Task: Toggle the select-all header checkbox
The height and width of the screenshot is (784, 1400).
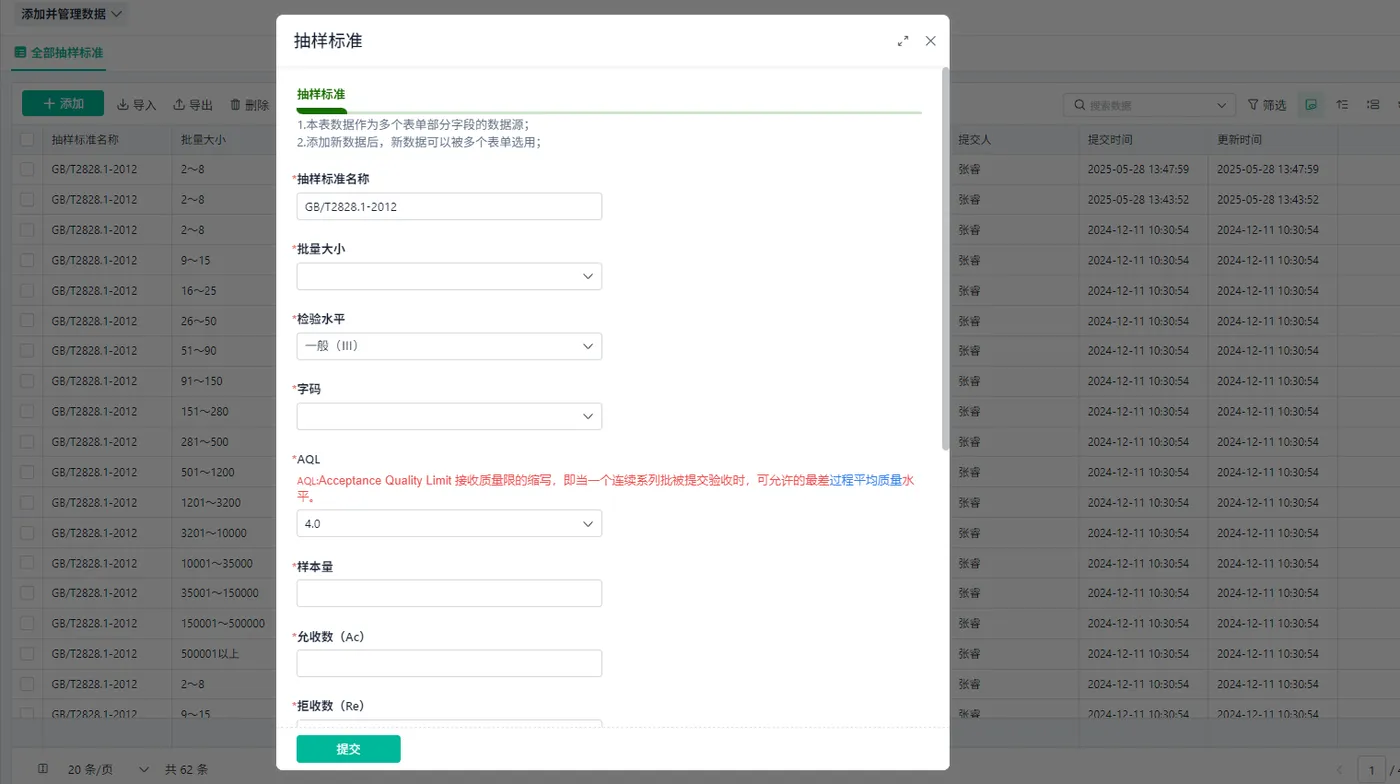Action: point(27,140)
